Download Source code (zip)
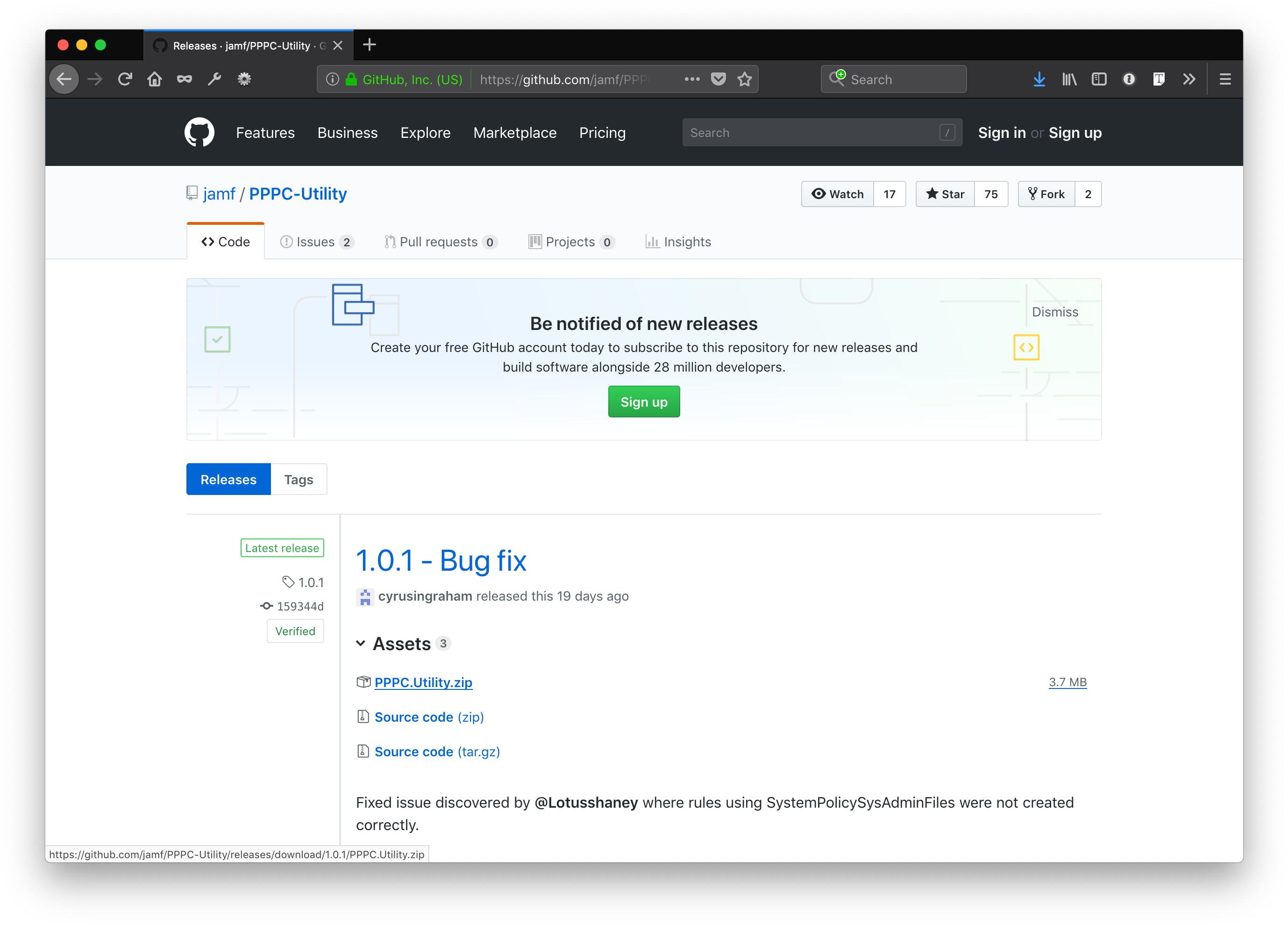 coord(429,717)
